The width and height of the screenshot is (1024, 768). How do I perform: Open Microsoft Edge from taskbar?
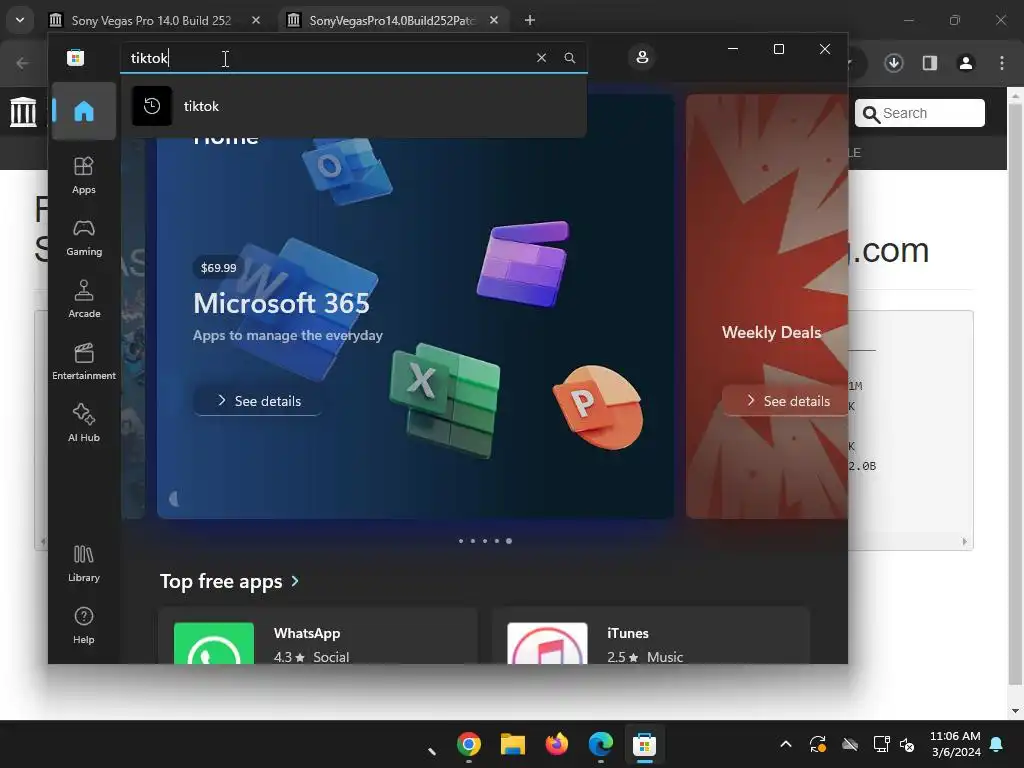(600, 744)
